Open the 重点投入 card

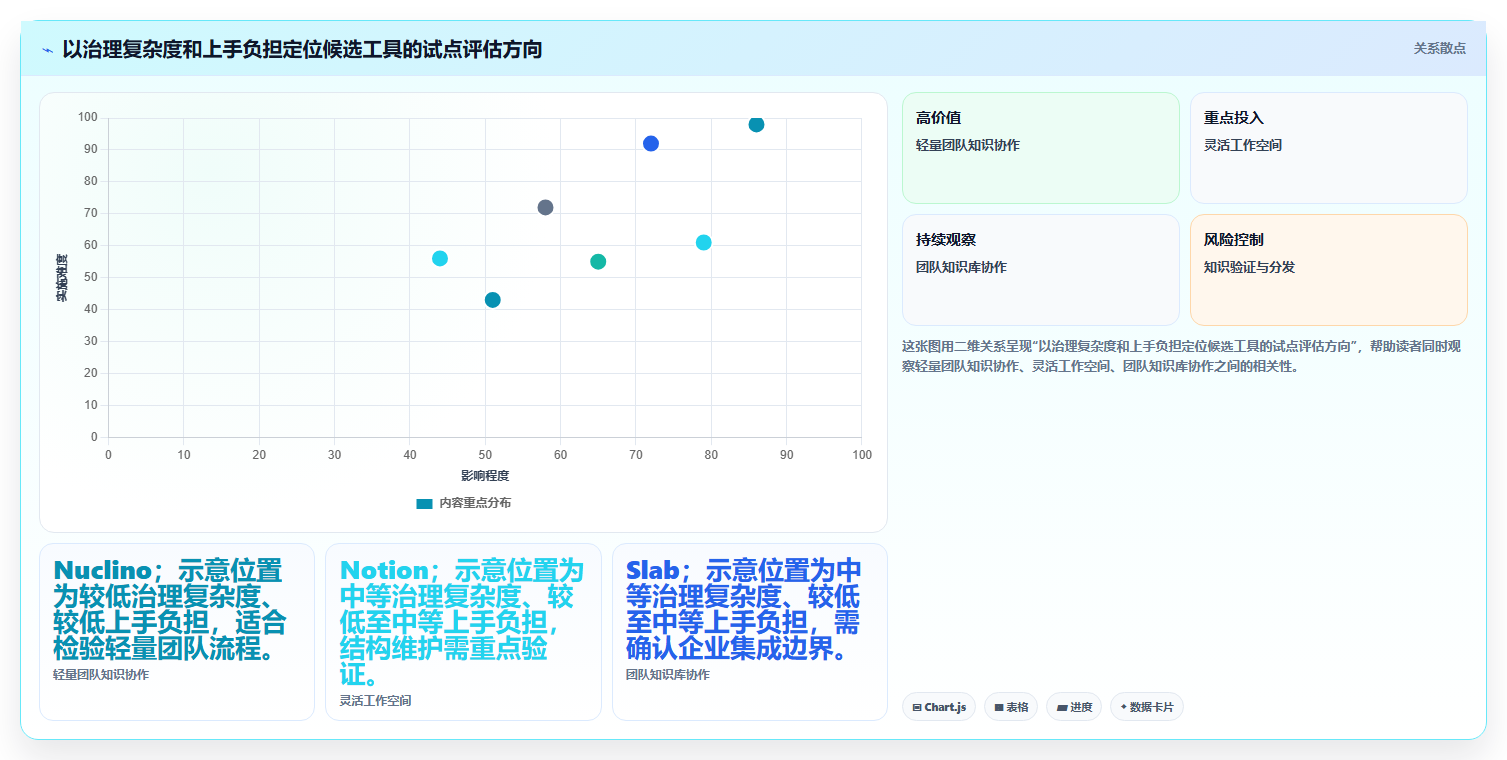pos(1329,148)
